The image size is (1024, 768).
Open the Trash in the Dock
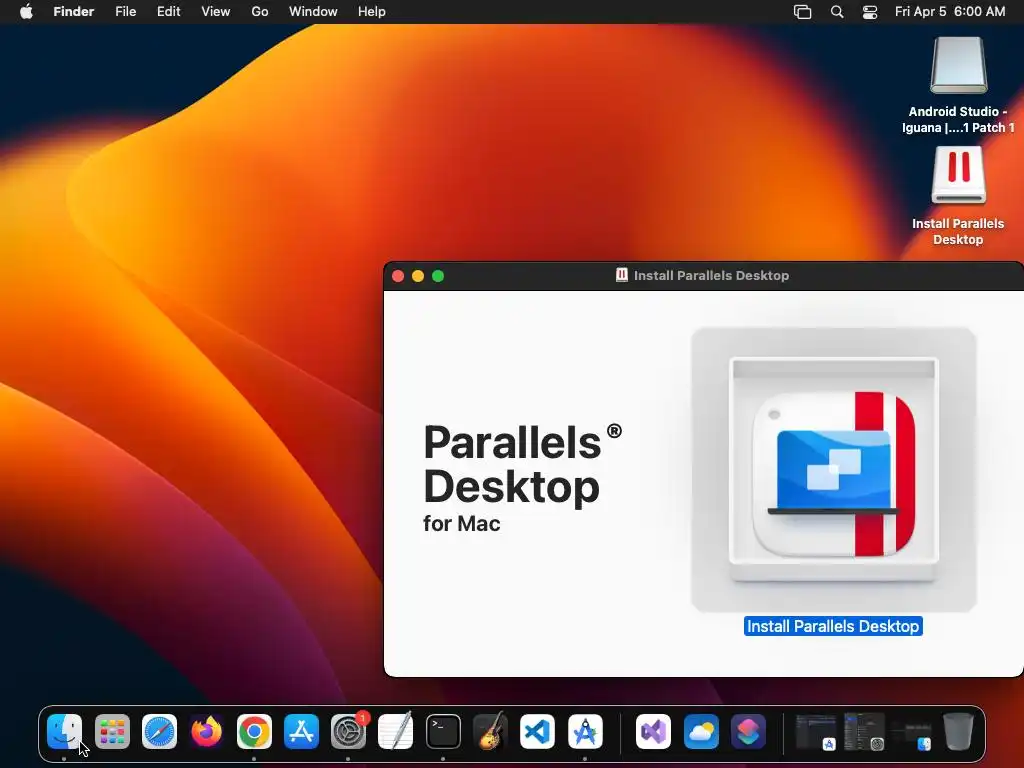pos(959,731)
